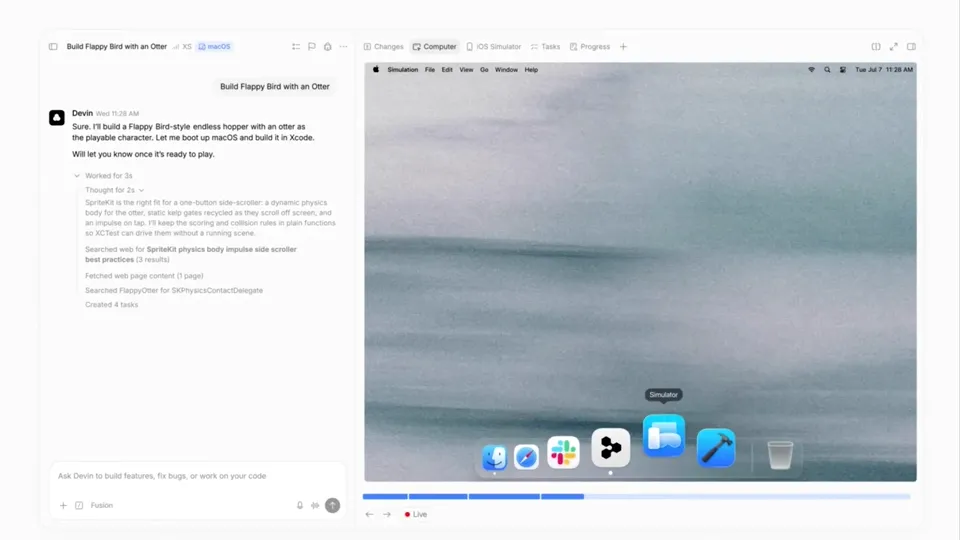Send message with the arrow button
960x540 pixels.
tap(332, 506)
